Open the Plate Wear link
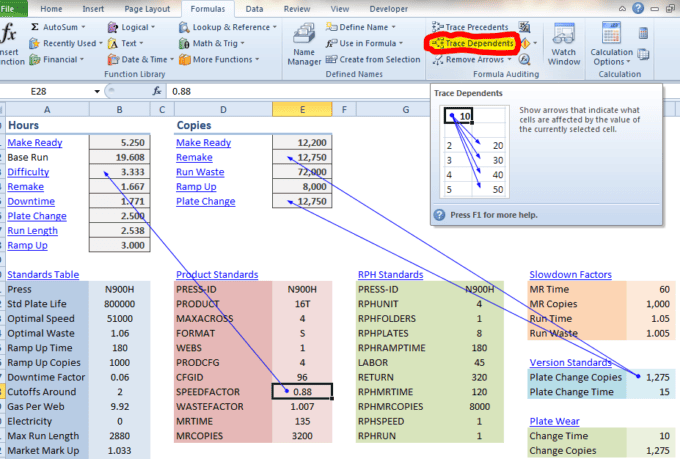 click(554, 421)
